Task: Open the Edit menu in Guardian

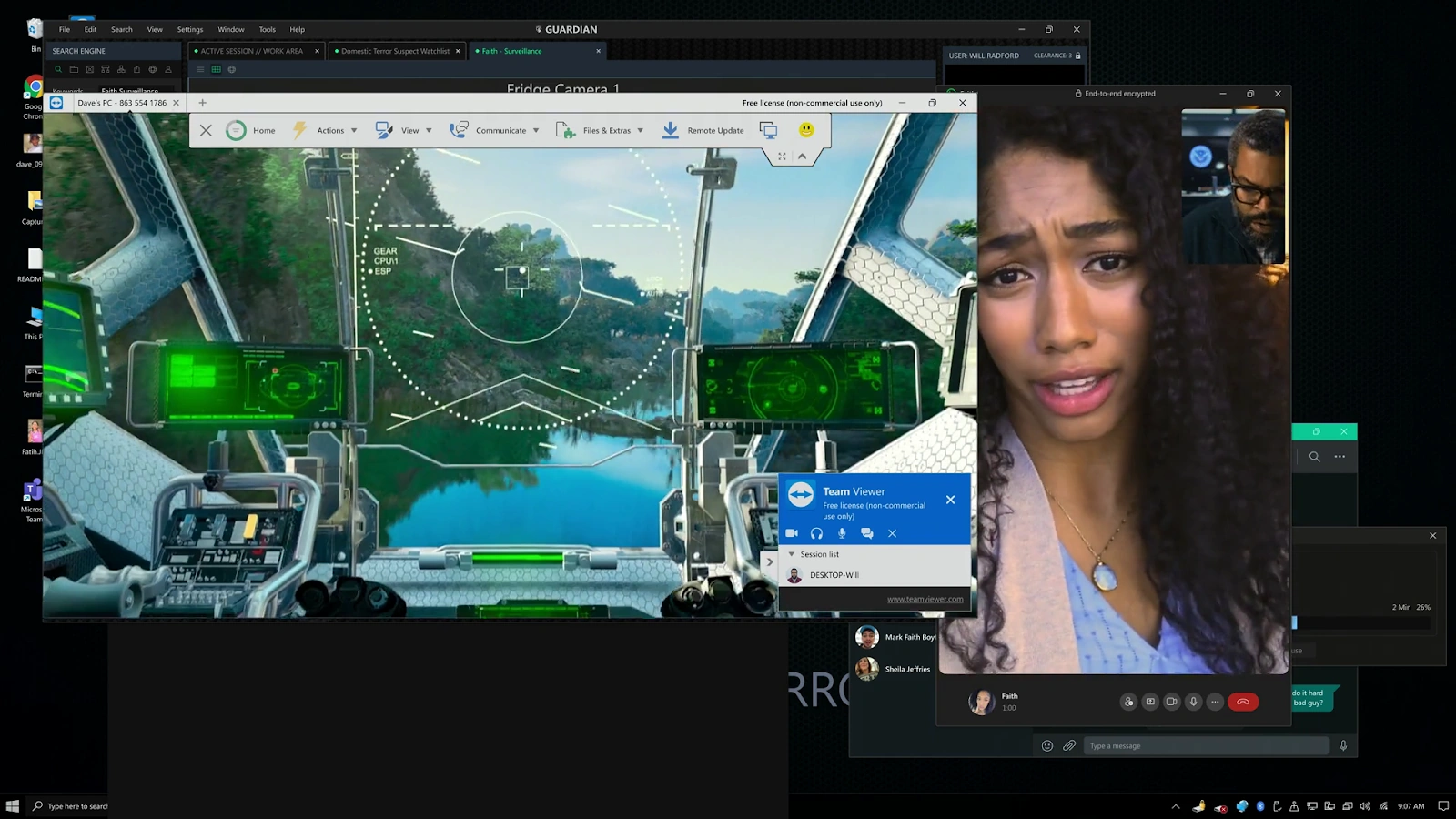Action: pyautogui.click(x=90, y=29)
